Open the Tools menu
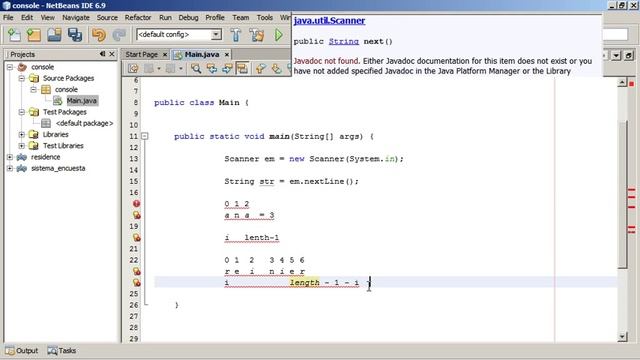Screen dimensions: 640x360 click(x=264, y=18)
